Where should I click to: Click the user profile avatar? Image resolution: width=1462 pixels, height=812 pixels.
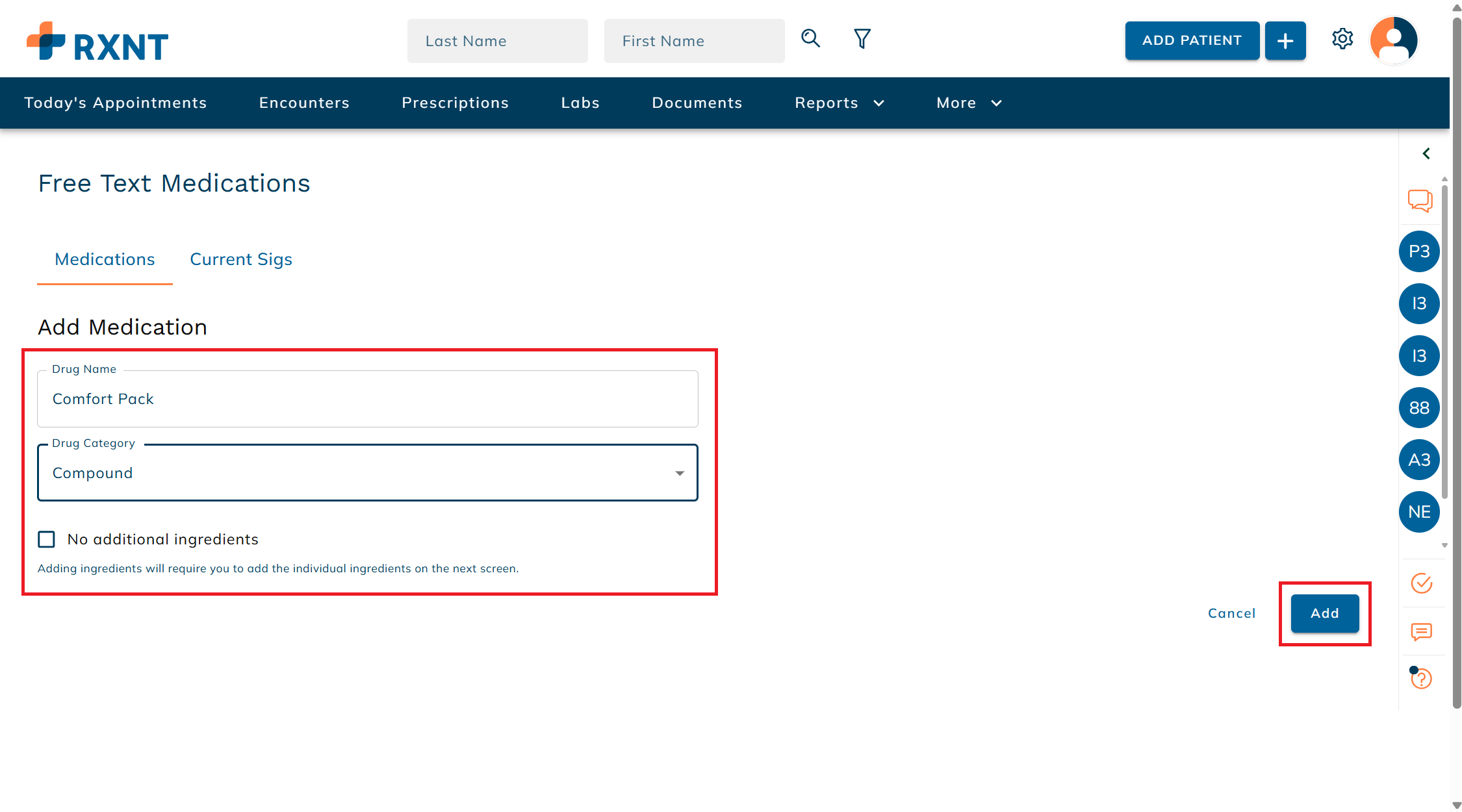tap(1393, 40)
